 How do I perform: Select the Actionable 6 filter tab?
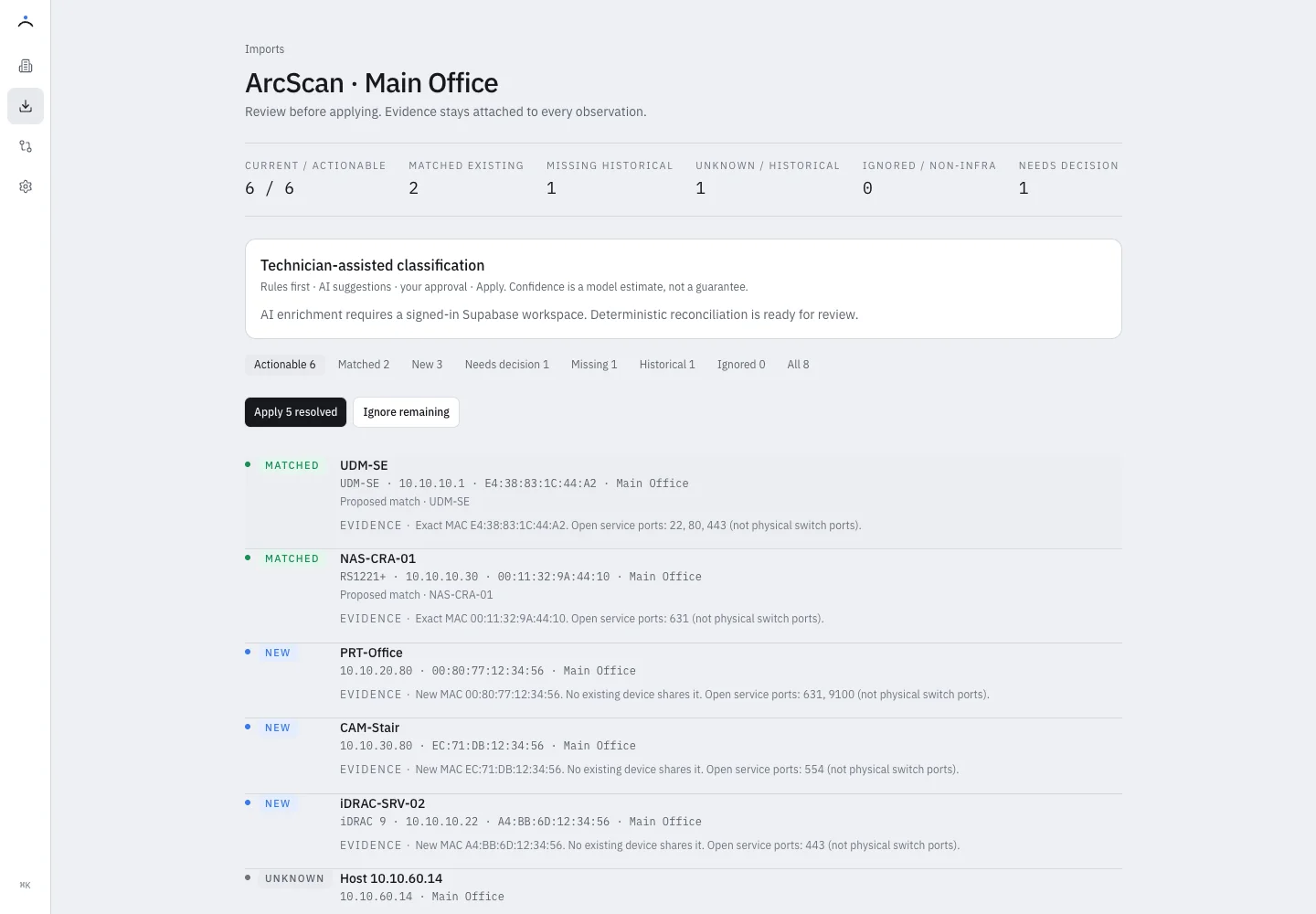[284, 365]
